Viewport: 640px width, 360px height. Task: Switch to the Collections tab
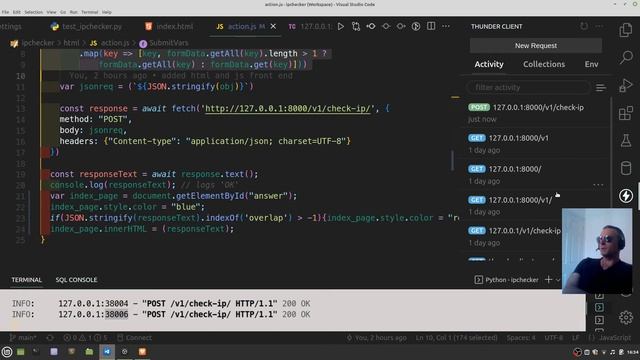click(544, 64)
